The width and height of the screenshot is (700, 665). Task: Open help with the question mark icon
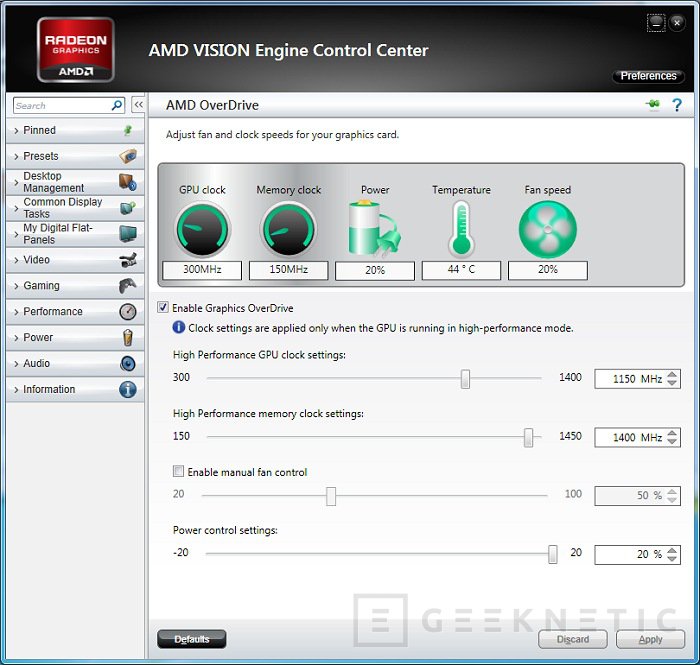677,105
